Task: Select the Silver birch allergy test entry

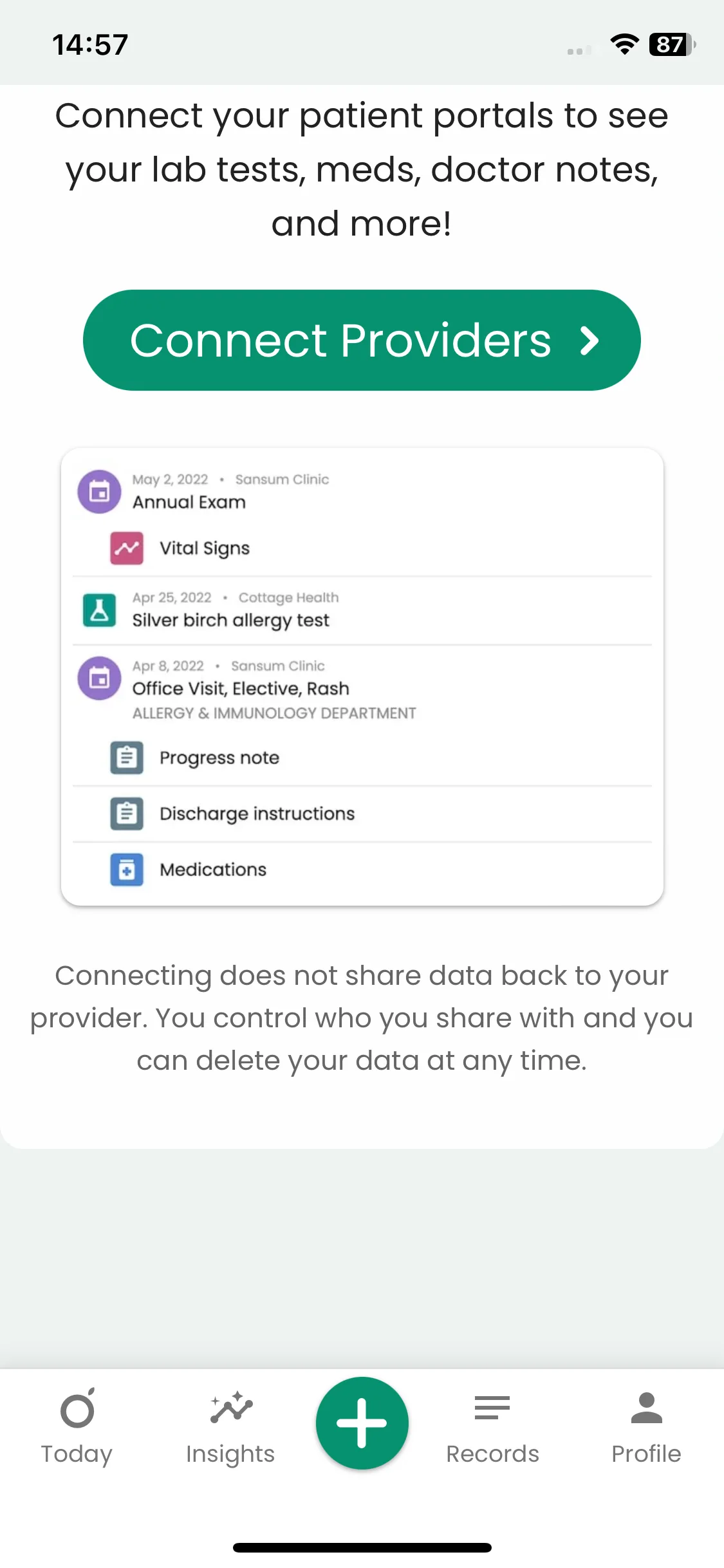Action: click(x=231, y=620)
